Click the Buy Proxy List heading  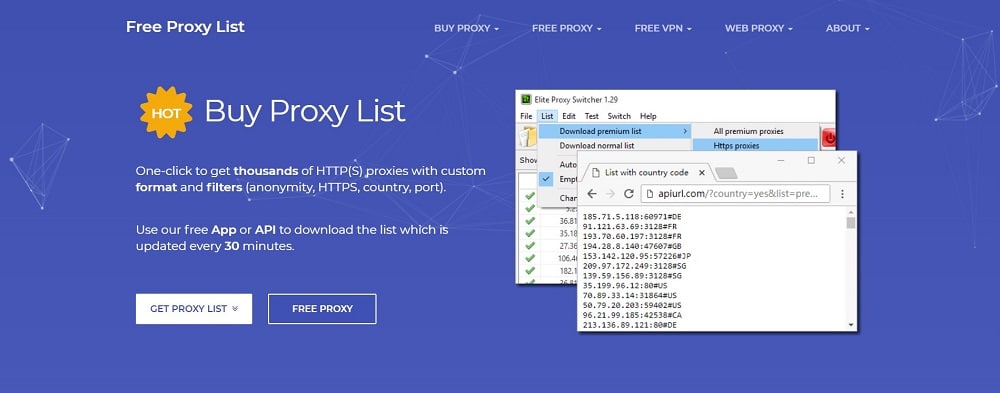click(x=305, y=111)
